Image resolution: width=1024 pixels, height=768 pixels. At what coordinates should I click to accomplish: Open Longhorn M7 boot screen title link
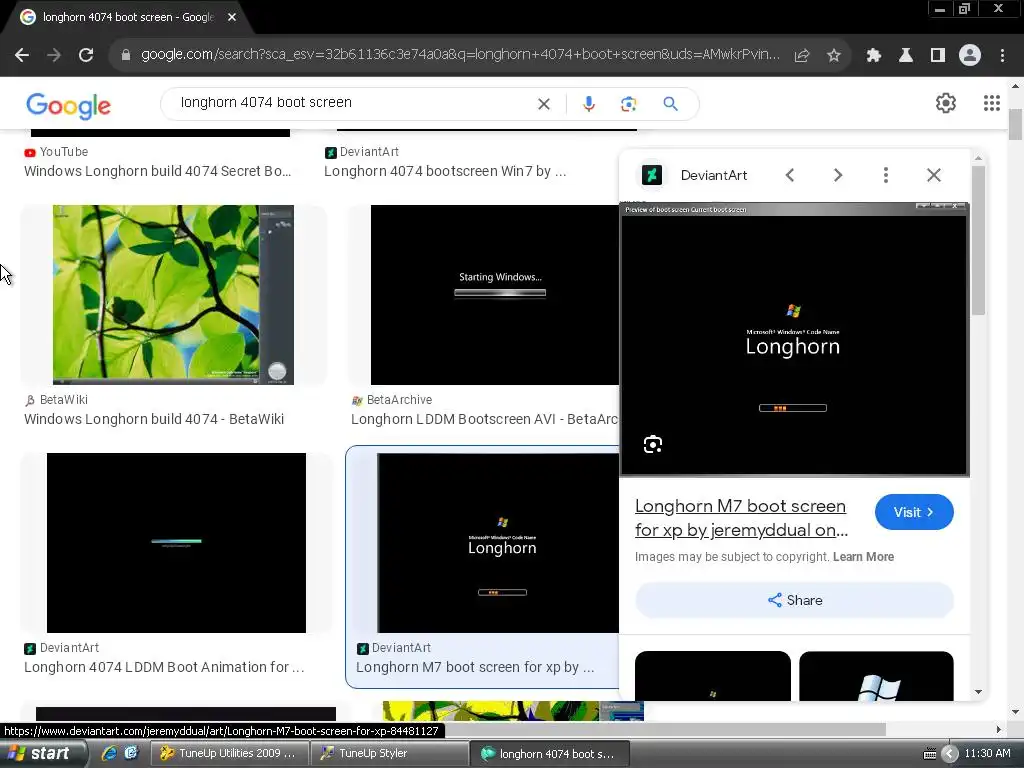tap(741, 518)
